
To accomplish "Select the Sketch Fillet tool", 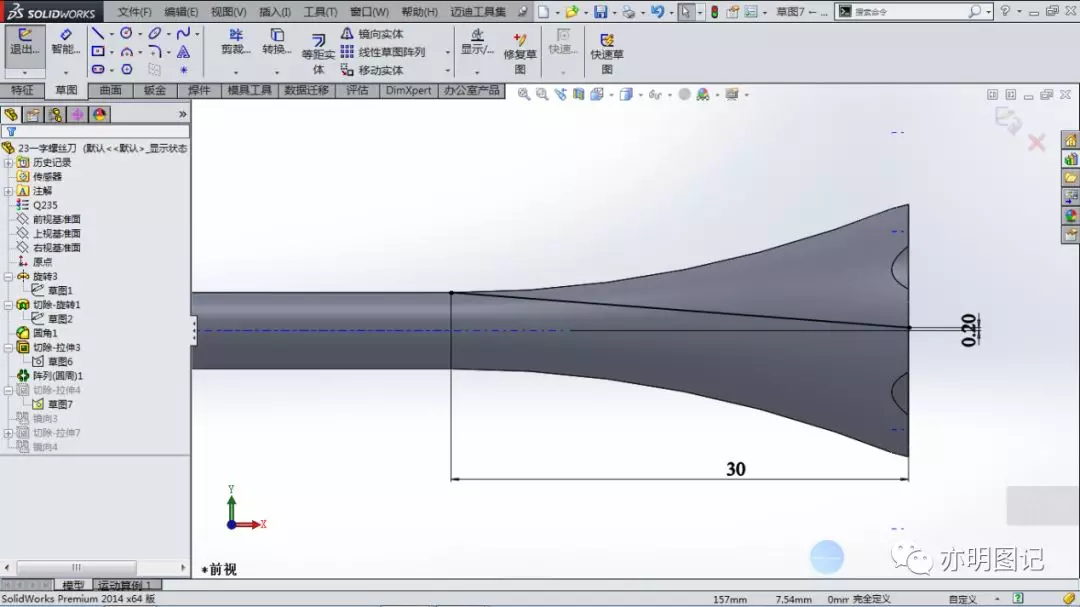I will click(155, 52).
